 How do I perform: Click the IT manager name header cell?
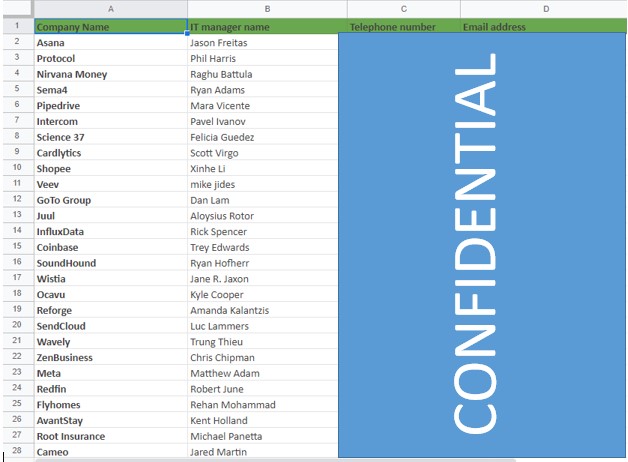click(267, 26)
